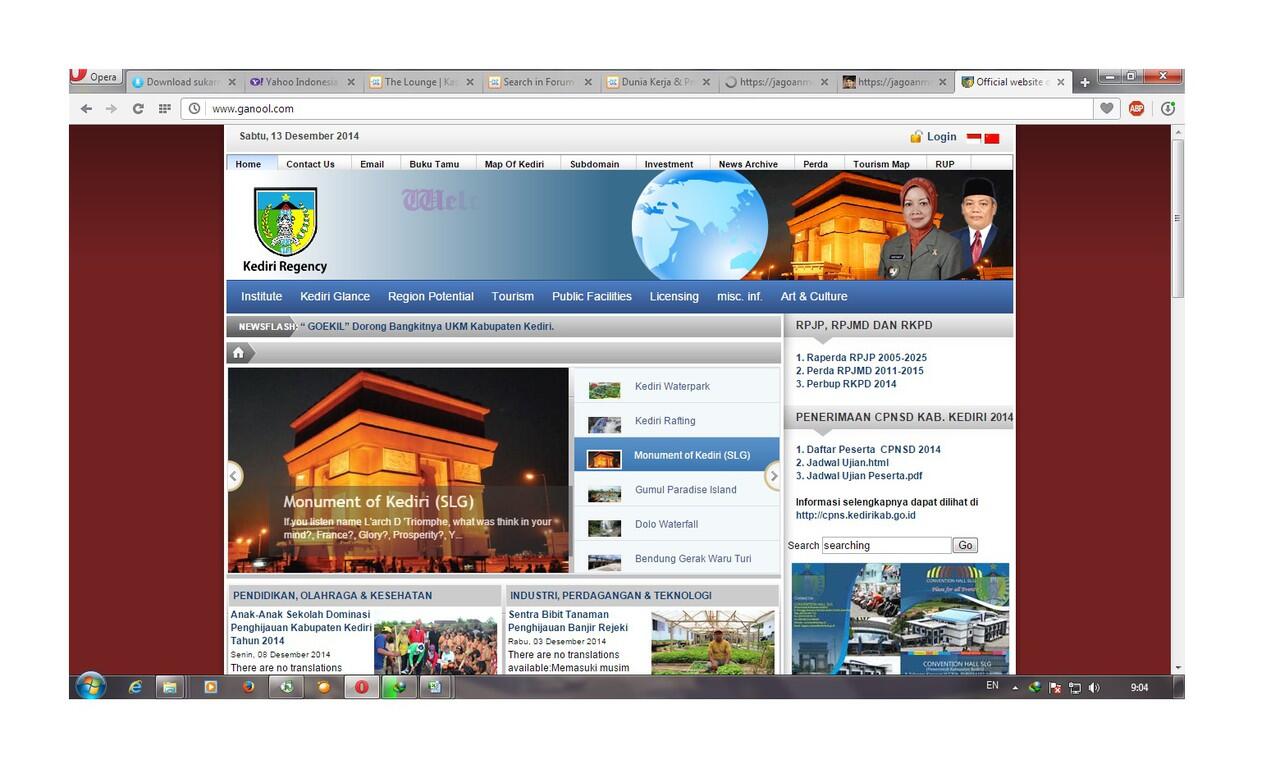
Task: Open the Sentra Bibit Tanaman Penghijauan article
Action: [x=568, y=621]
